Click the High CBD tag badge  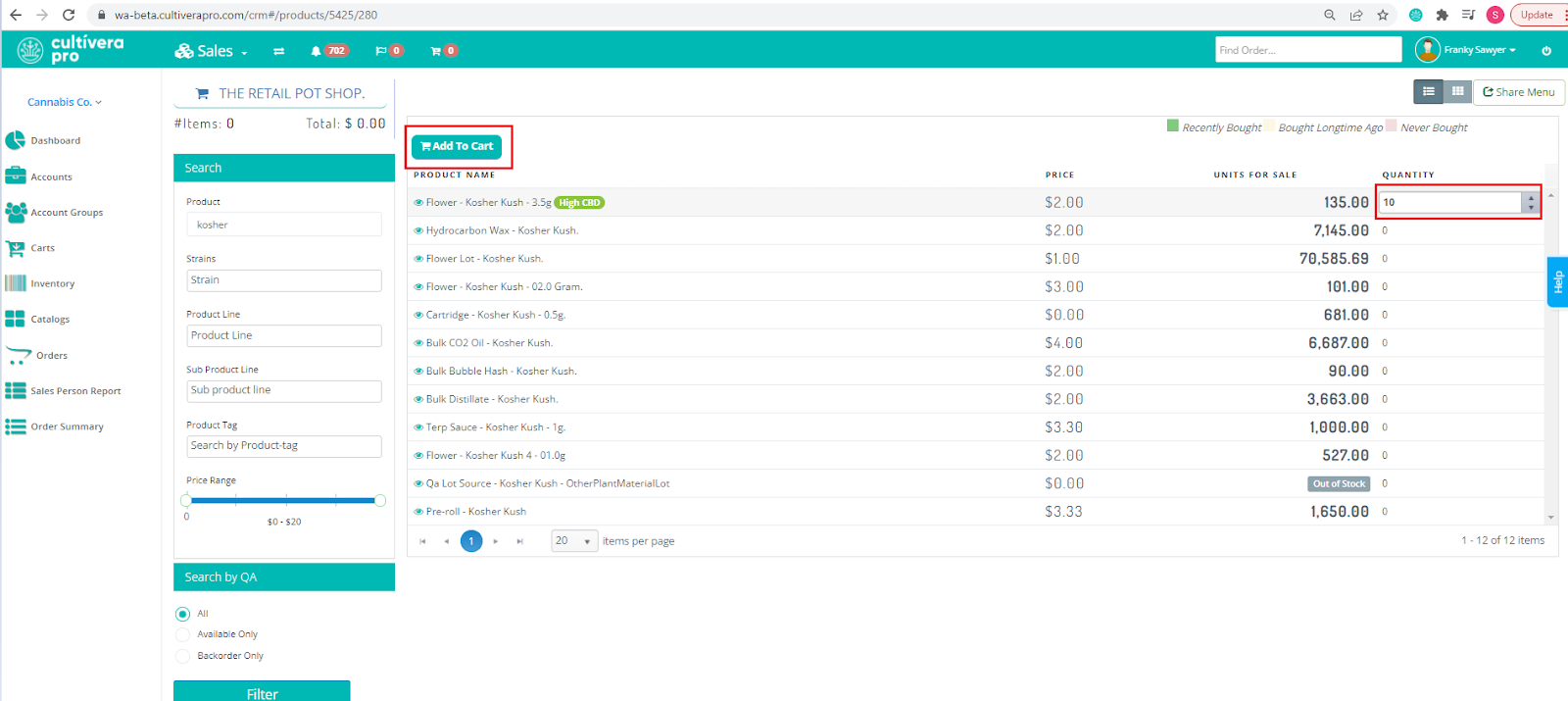click(579, 203)
